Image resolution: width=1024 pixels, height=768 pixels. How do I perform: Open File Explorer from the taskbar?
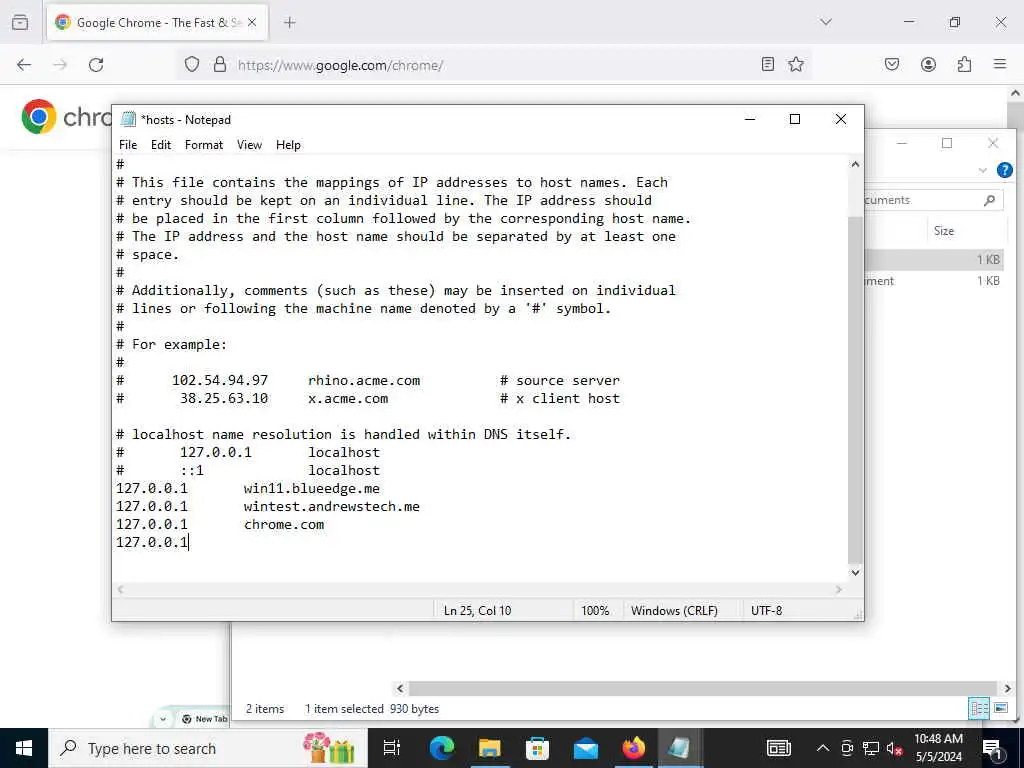(x=489, y=748)
